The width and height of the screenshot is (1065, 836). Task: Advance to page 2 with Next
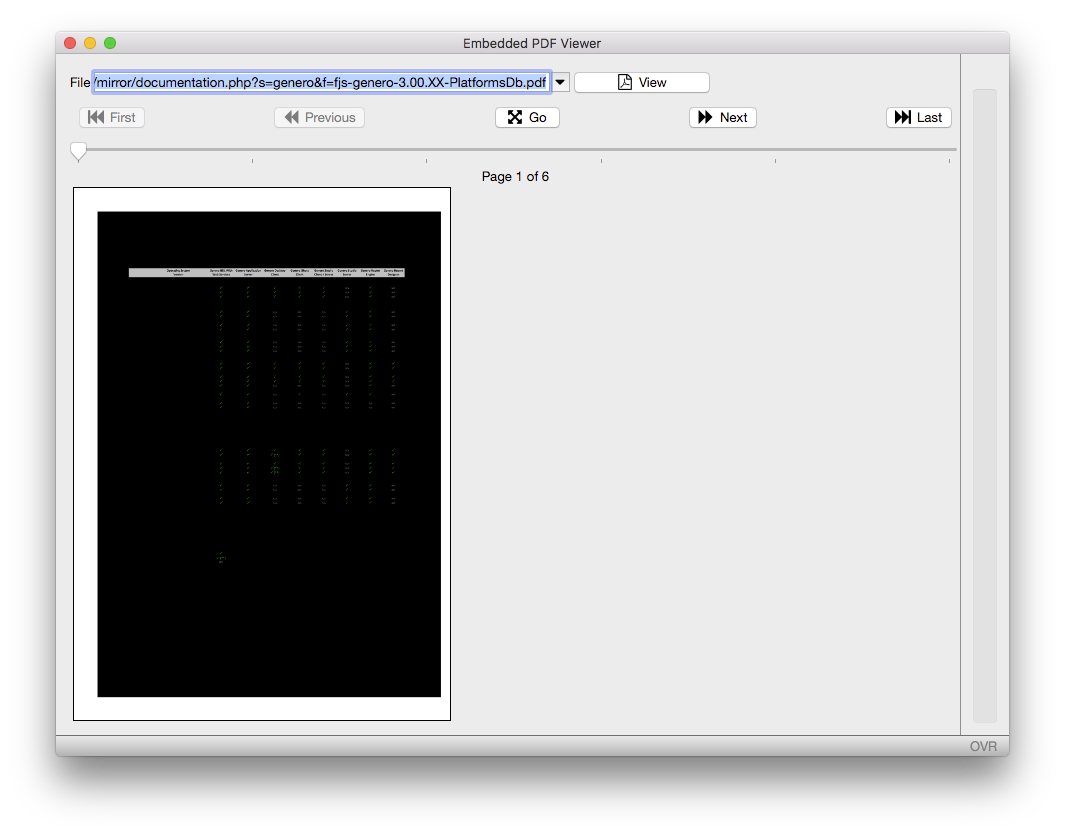(722, 117)
